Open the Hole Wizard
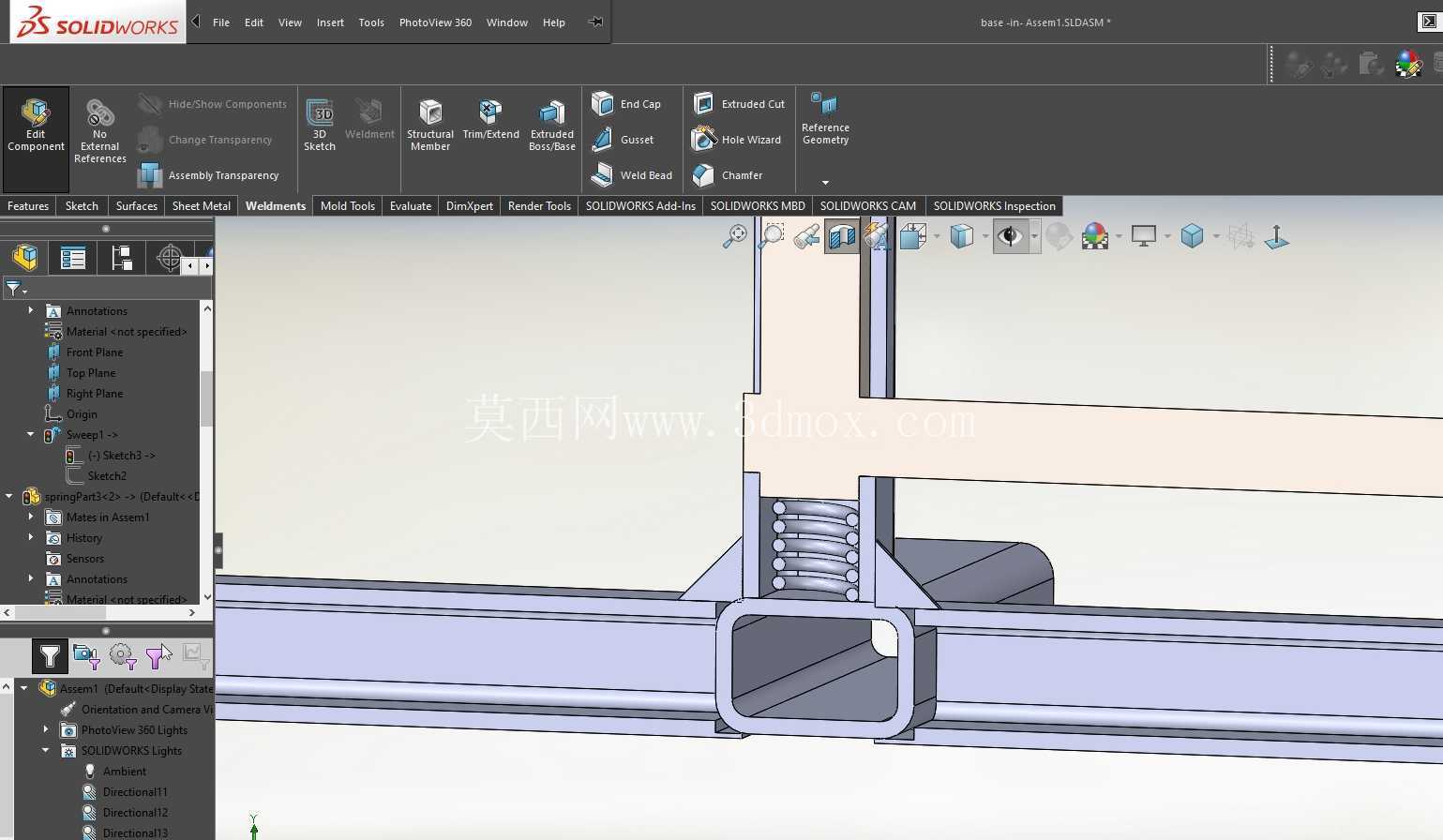The height and width of the screenshot is (840, 1443). [x=737, y=140]
